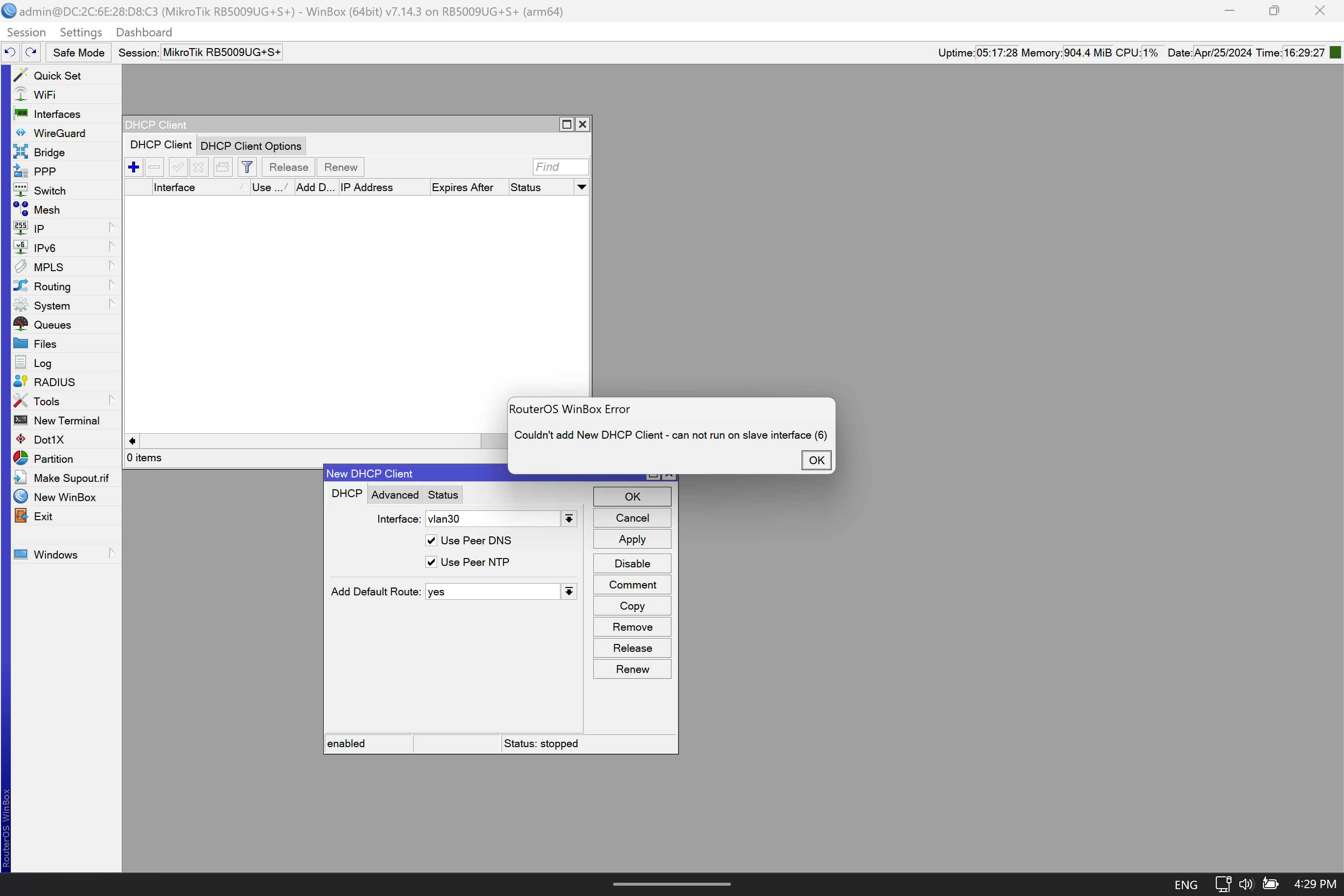
Task: Open the RADIUS configuration
Action: tap(55, 382)
